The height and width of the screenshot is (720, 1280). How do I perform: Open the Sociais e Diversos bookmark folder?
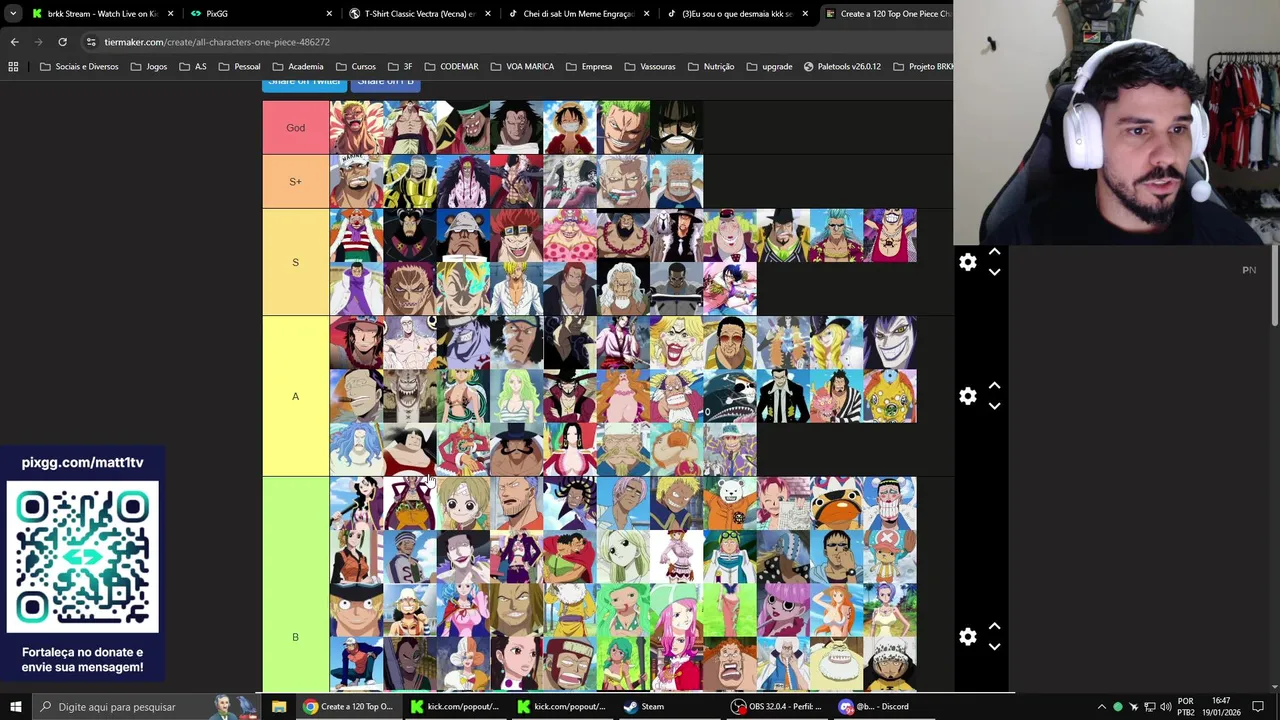click(79, 67)
